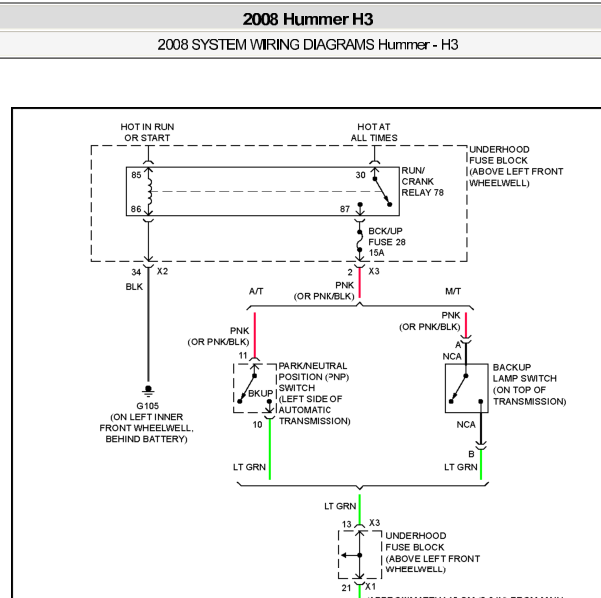601x598 pixels.
Task: Click the "X2" connector label
Action: pyautogui.click(x=163, y=271)
